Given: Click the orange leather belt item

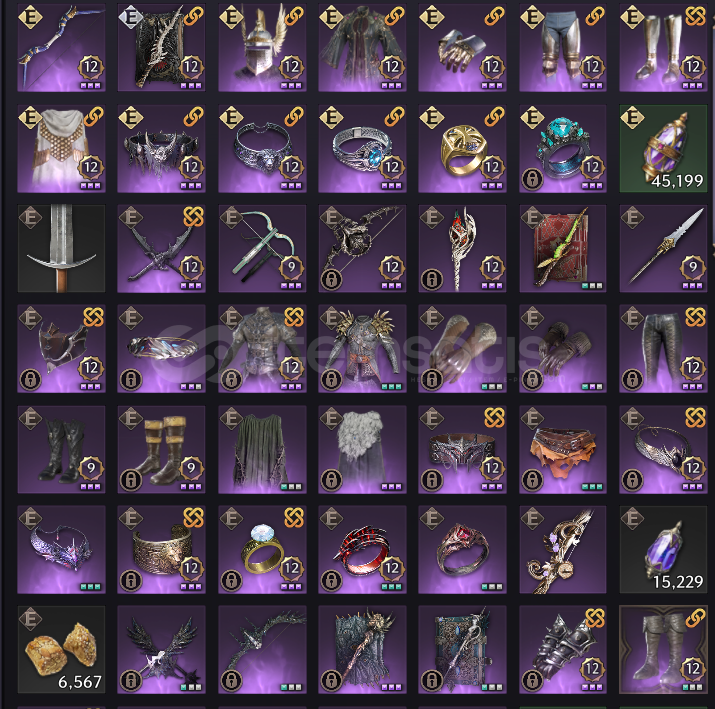Looking at the screenshot, I should (563, 449).
